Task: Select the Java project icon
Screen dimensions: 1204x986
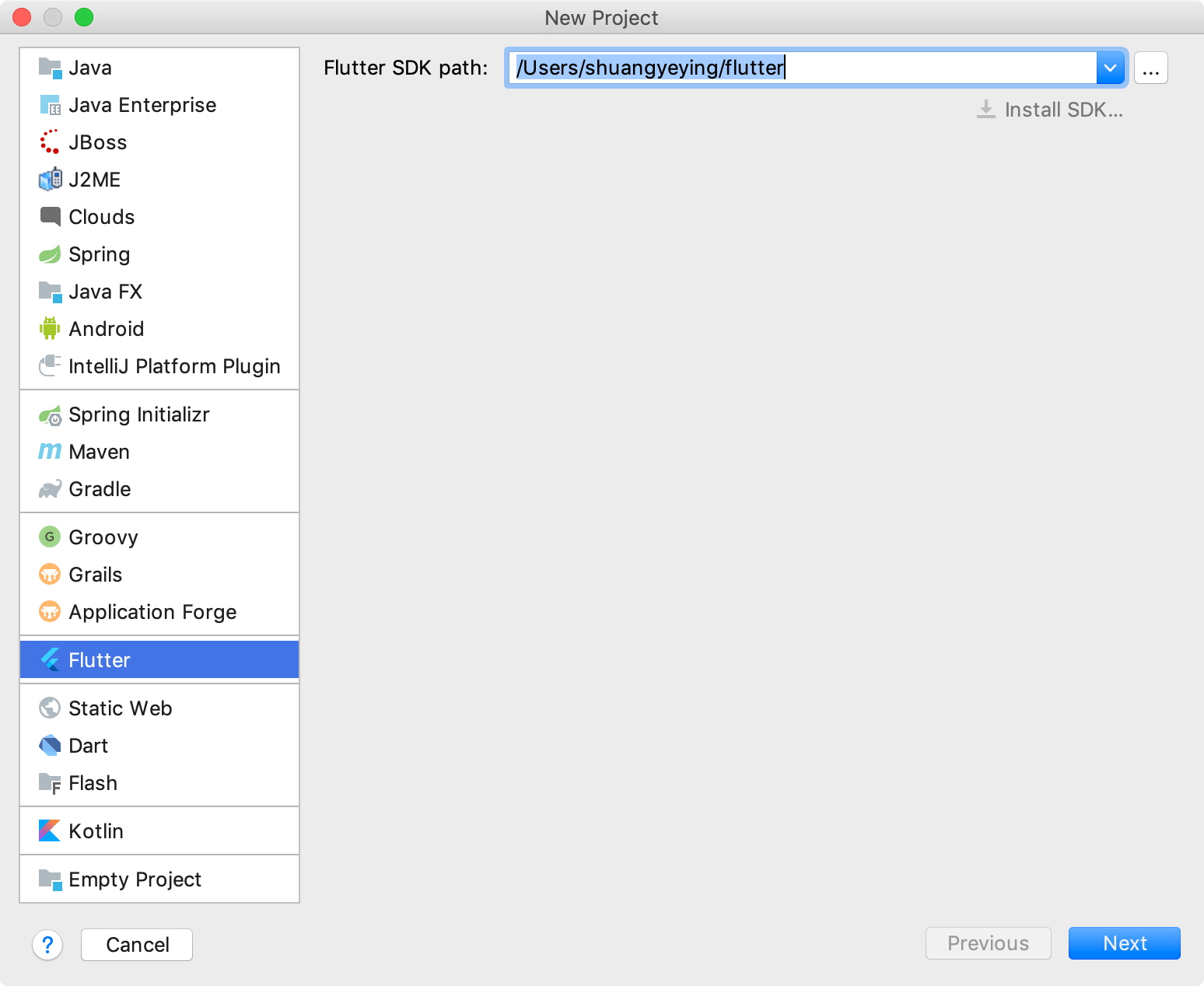Action: click(x=50, y=68)
